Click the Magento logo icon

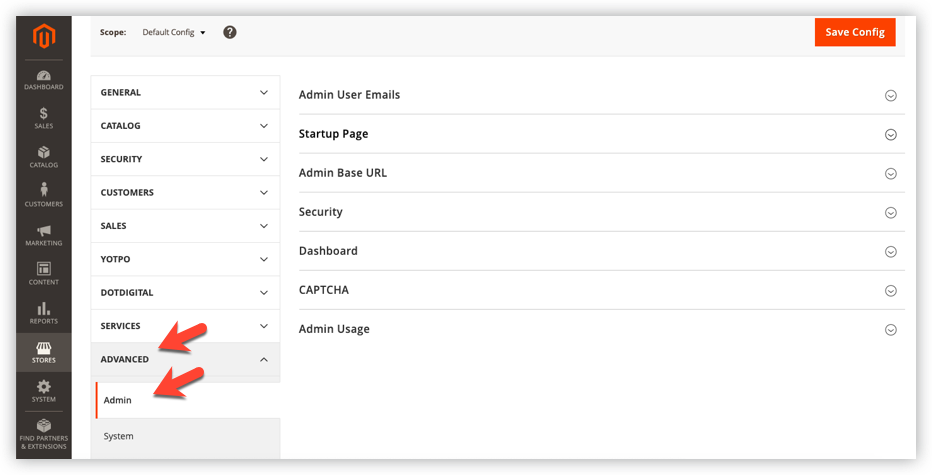(44, 36)
